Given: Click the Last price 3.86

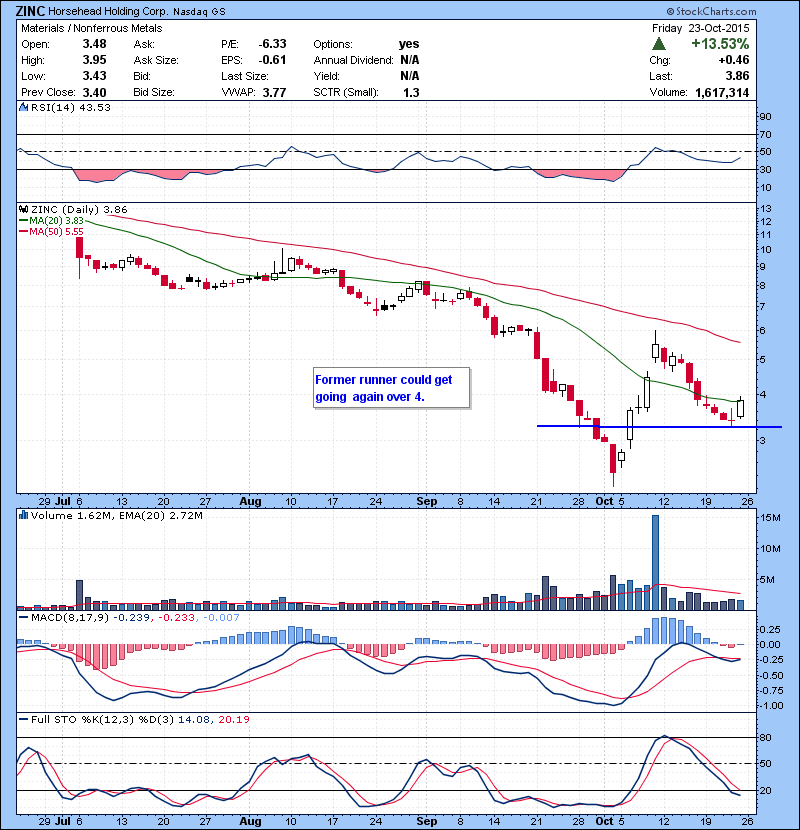Looking at the screenshot, I should click(x=738, y=76).
